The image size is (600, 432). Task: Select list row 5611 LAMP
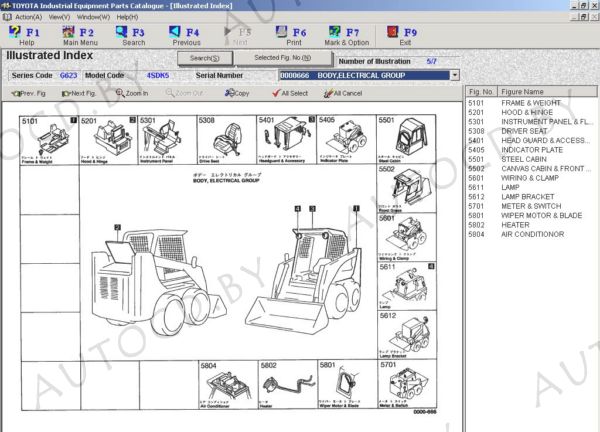(x=530, y=187)
